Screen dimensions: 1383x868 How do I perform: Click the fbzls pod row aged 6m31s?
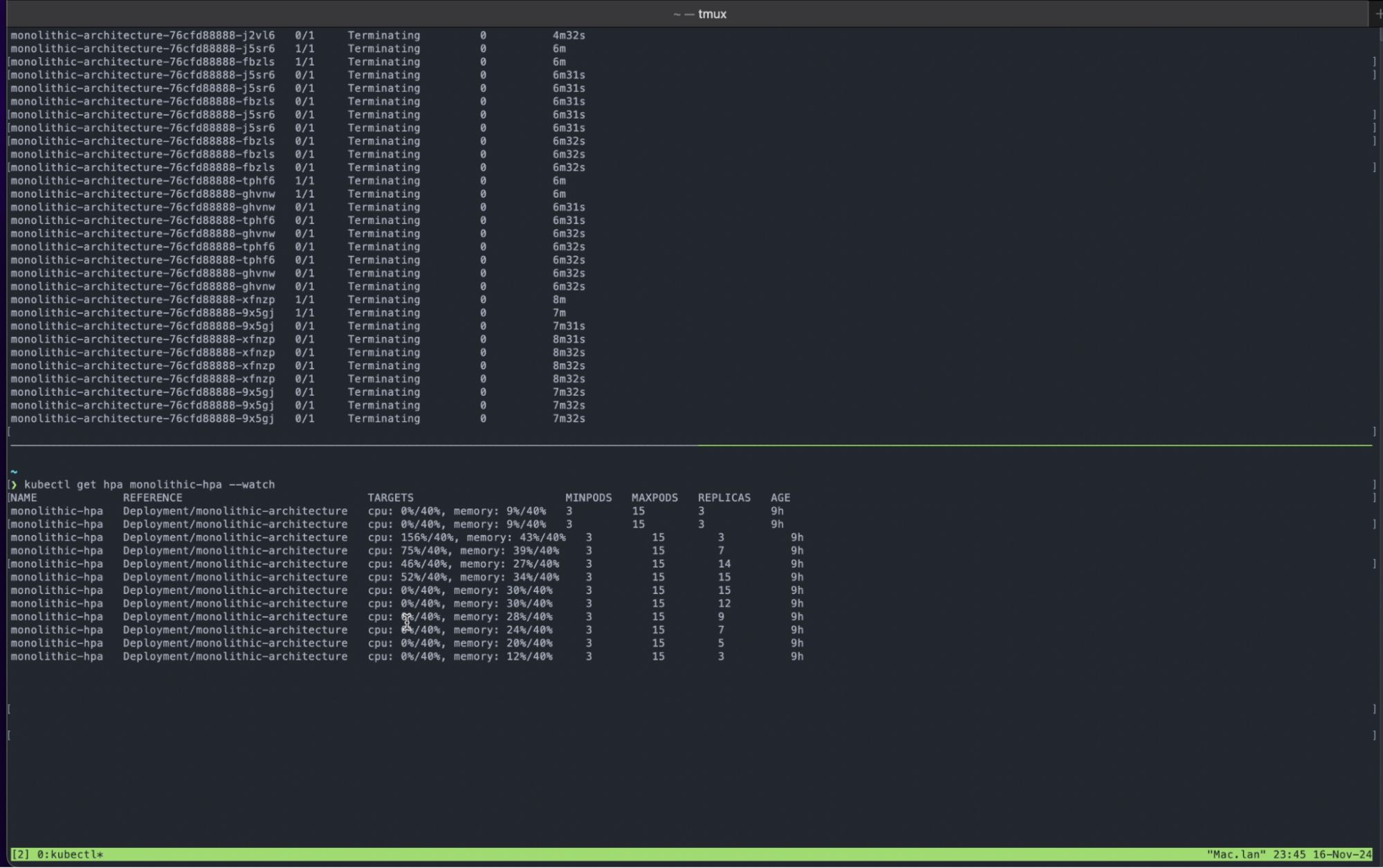pyautogui.click(x=297, y=101)
